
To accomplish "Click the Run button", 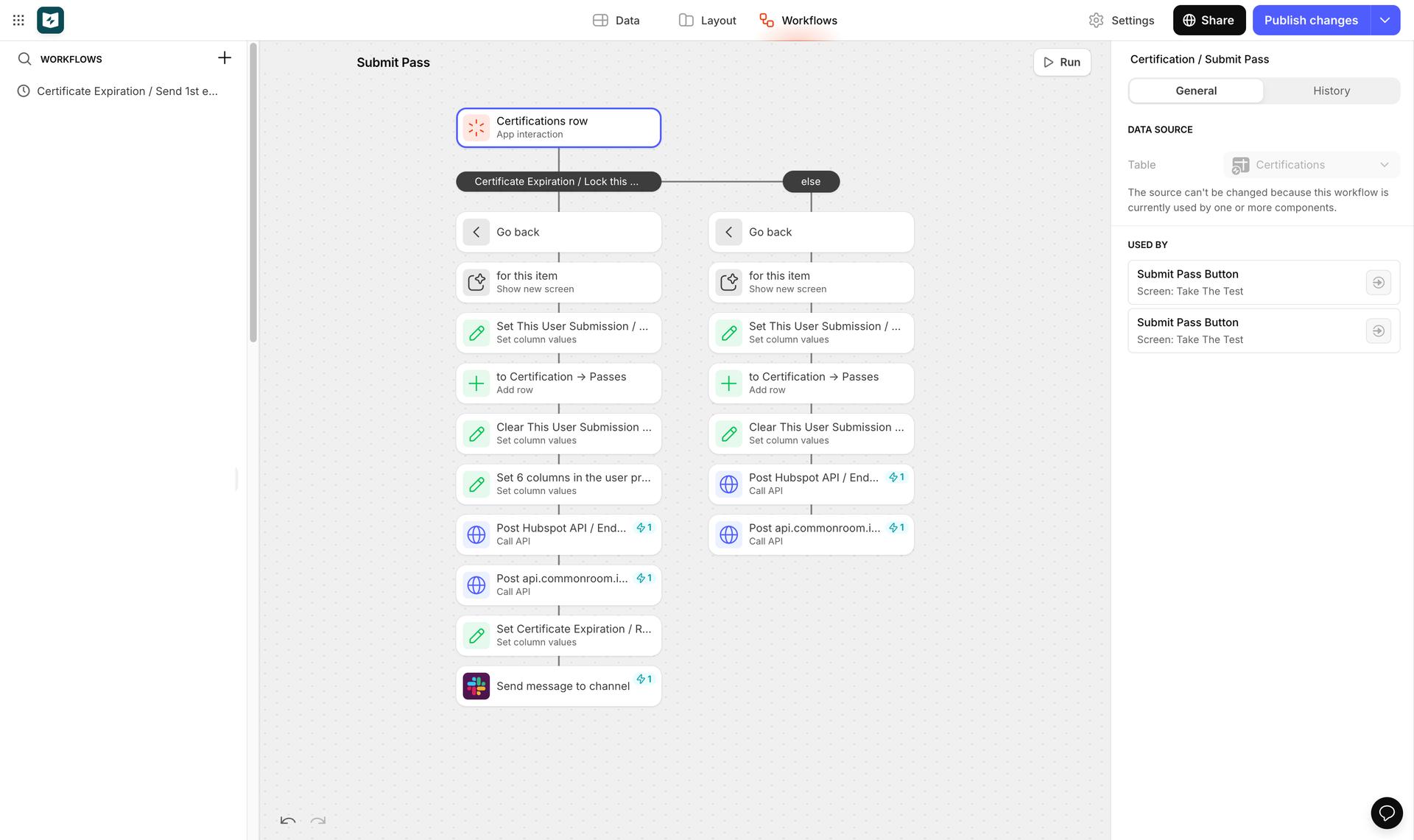I will [x=1062, y=62].
